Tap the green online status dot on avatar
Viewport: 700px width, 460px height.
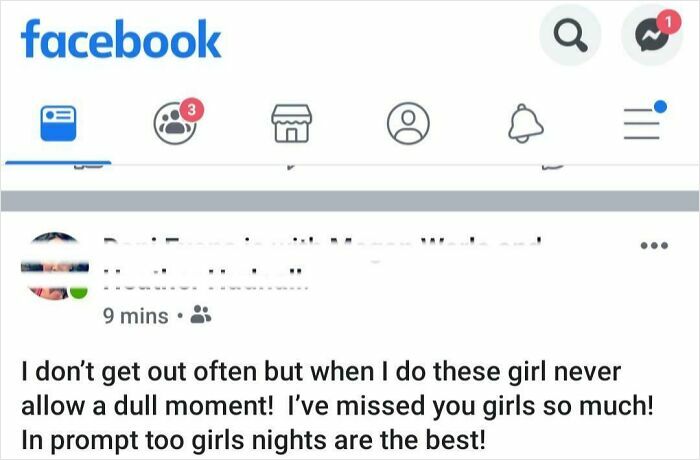point(79,291)
